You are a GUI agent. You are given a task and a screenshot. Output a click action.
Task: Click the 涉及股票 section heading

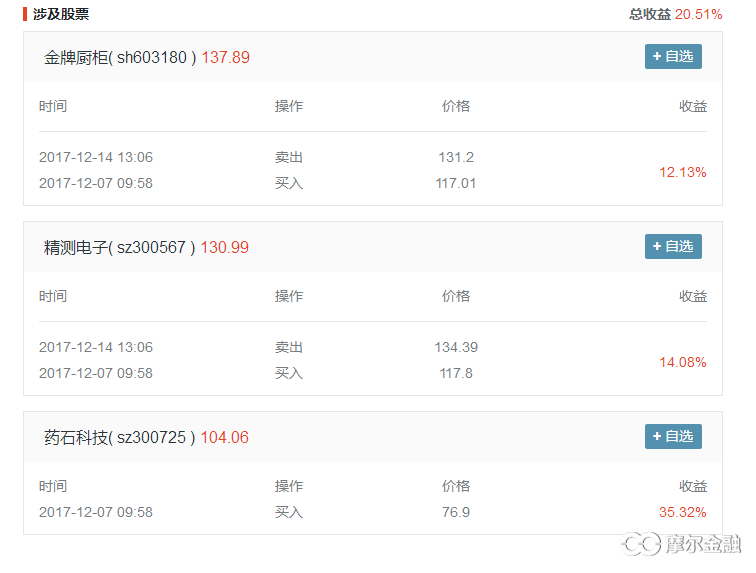pyautogui.click(x=61, y=14)
